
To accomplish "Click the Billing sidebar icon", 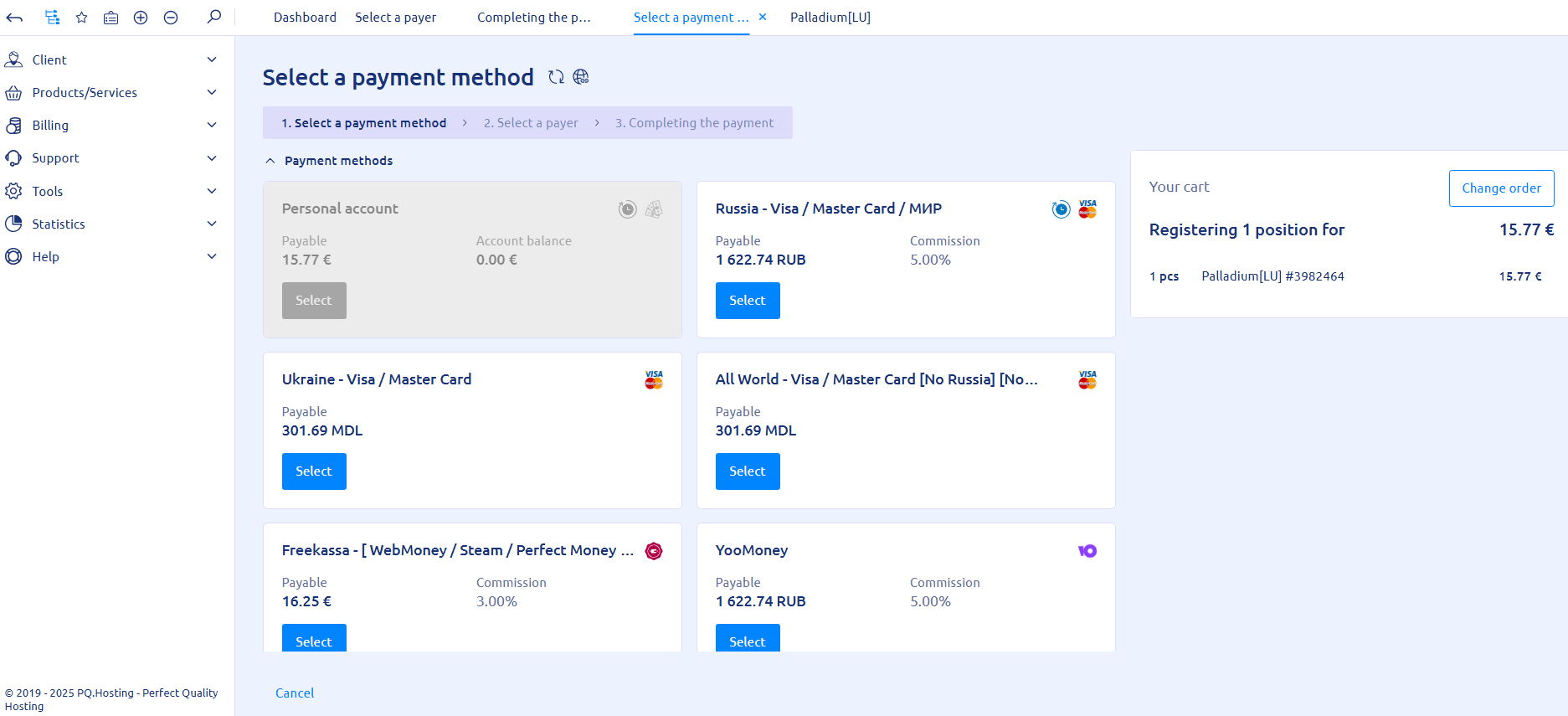I will (13, 126).
